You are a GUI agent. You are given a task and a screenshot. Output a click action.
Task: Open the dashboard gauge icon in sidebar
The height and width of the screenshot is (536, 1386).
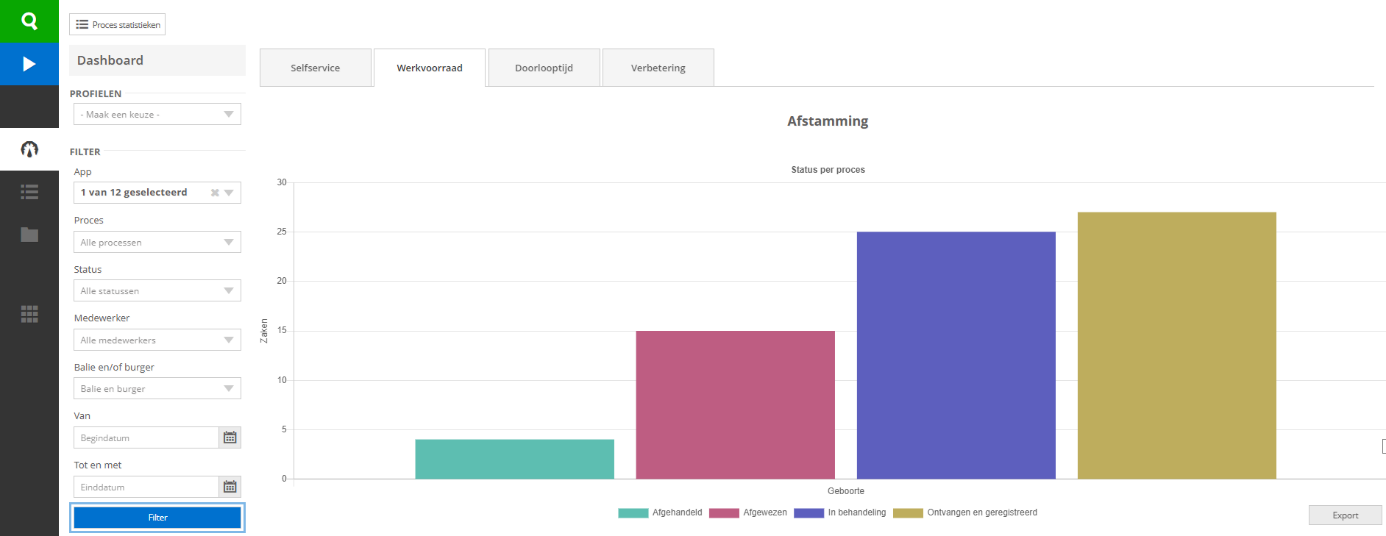pos(29,149)
